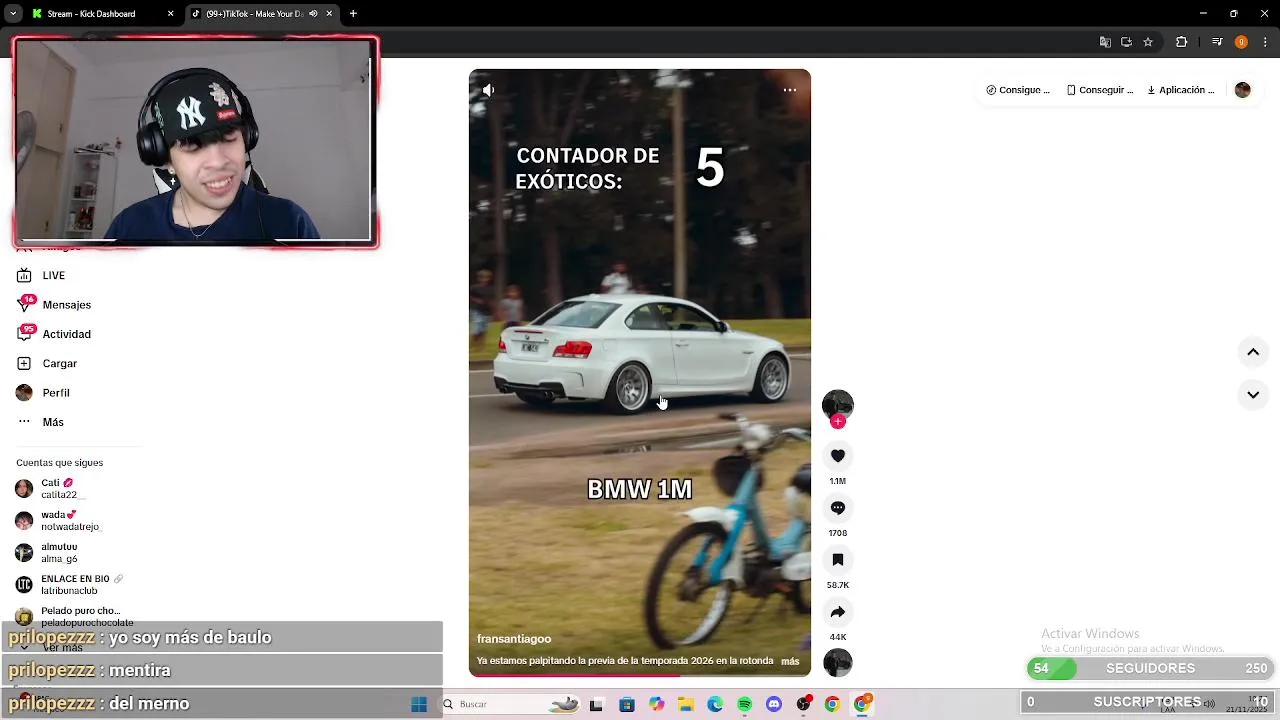Click the 'Conseguir ...' phone app button
1280x720 pixels.
click(1099, 90)
